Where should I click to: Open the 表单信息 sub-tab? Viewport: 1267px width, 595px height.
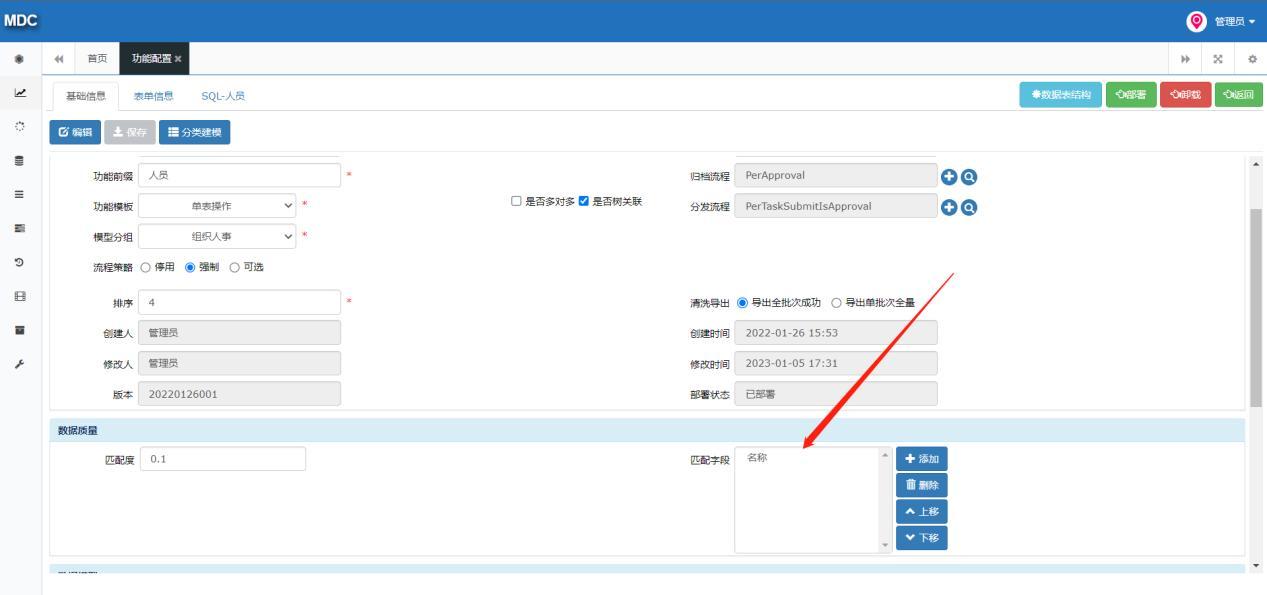tap(153, 96)
